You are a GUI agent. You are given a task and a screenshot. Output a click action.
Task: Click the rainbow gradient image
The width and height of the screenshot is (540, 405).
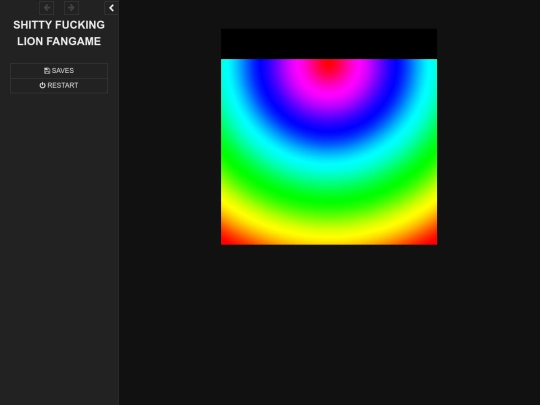[x=329, y=152]
